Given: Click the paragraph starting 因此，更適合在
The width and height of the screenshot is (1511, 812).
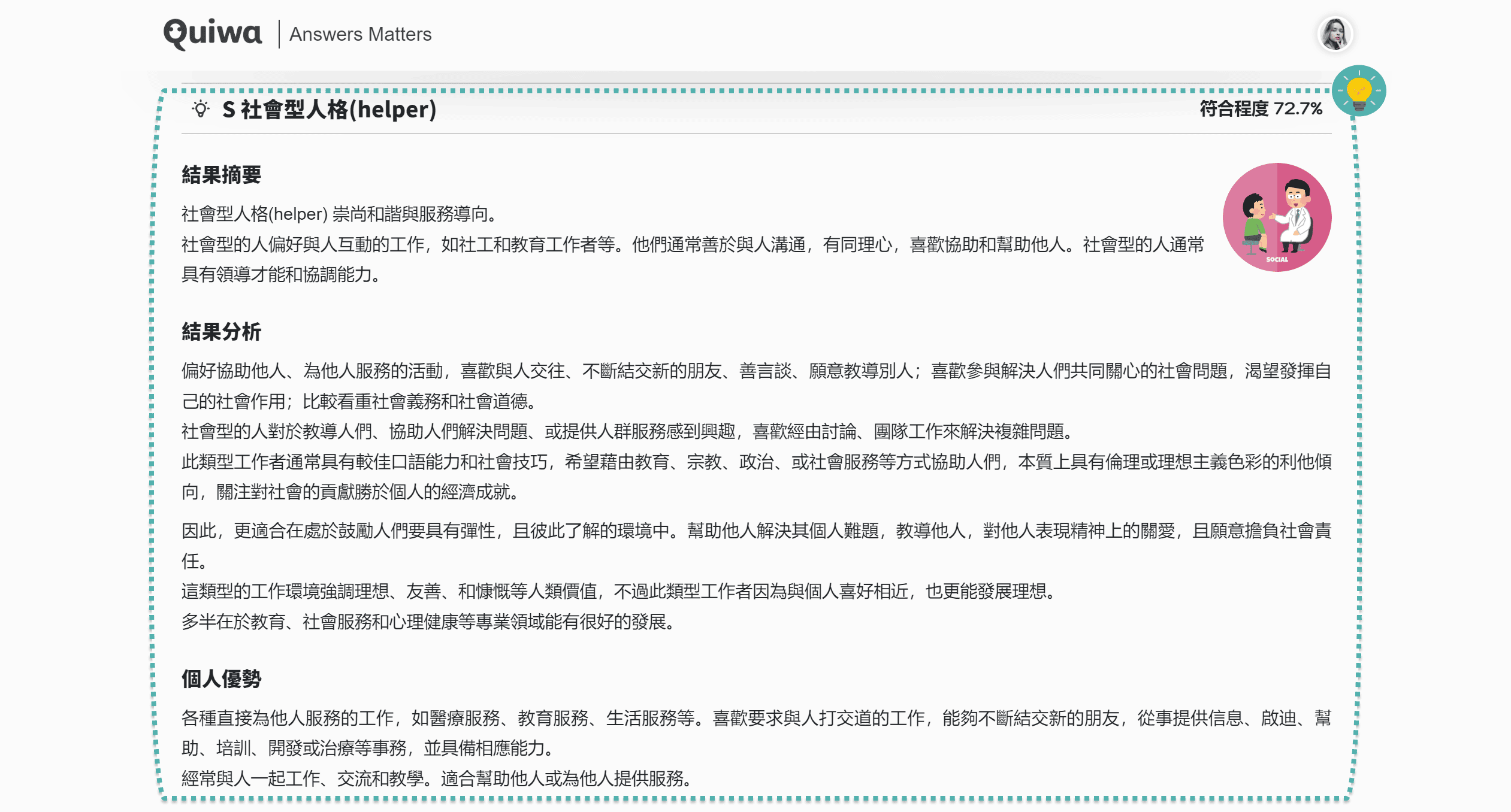Looking at the screenshot, I should click(x=755, y=531).
